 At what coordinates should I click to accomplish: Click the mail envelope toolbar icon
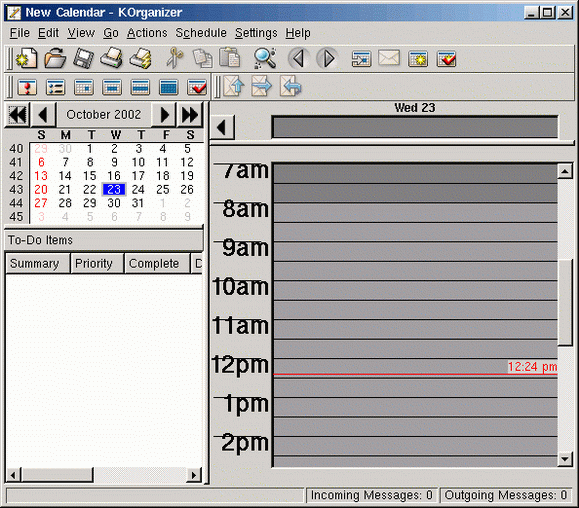click(389, 58)
